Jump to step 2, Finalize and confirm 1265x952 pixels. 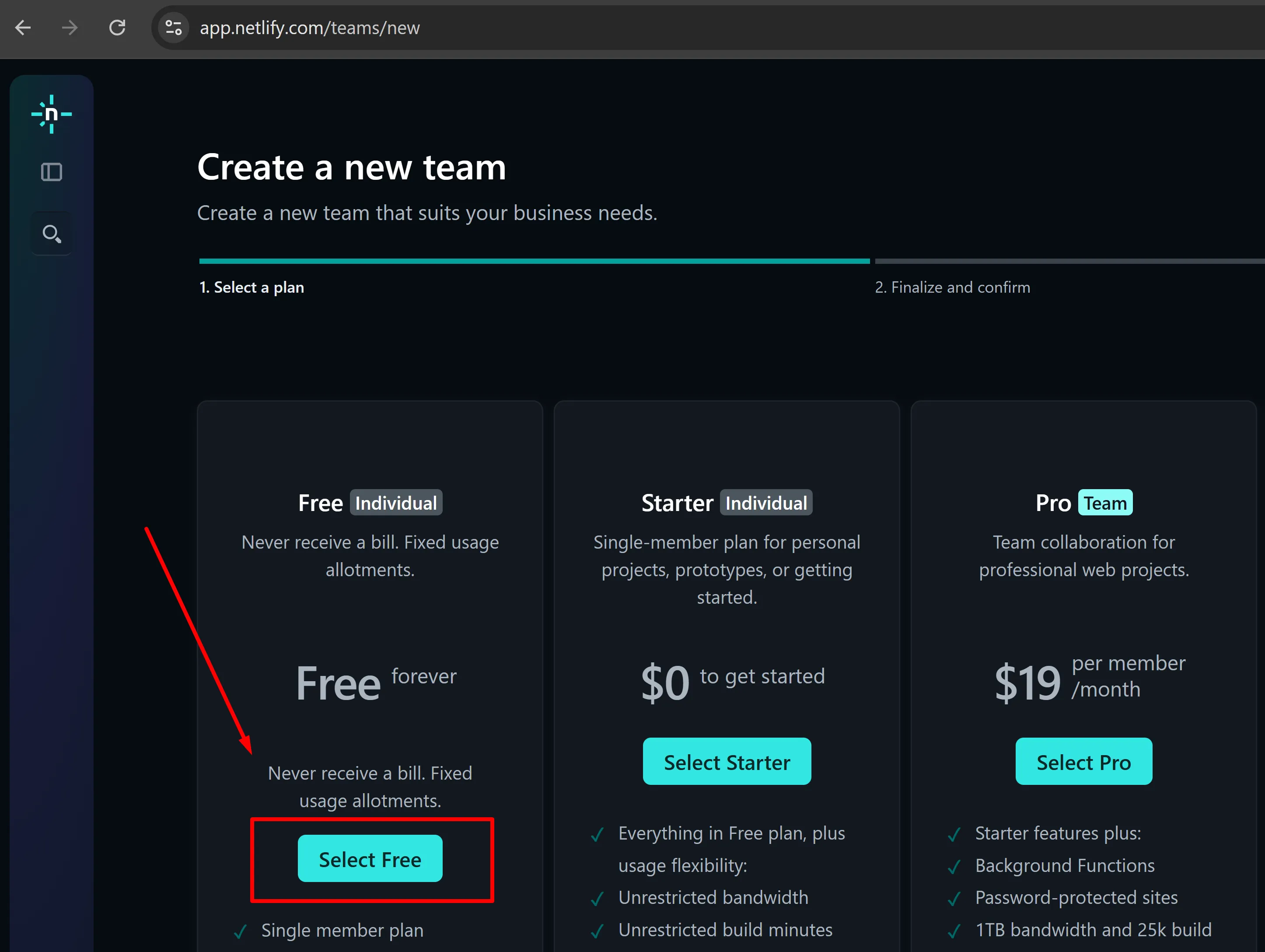[952, 287]
